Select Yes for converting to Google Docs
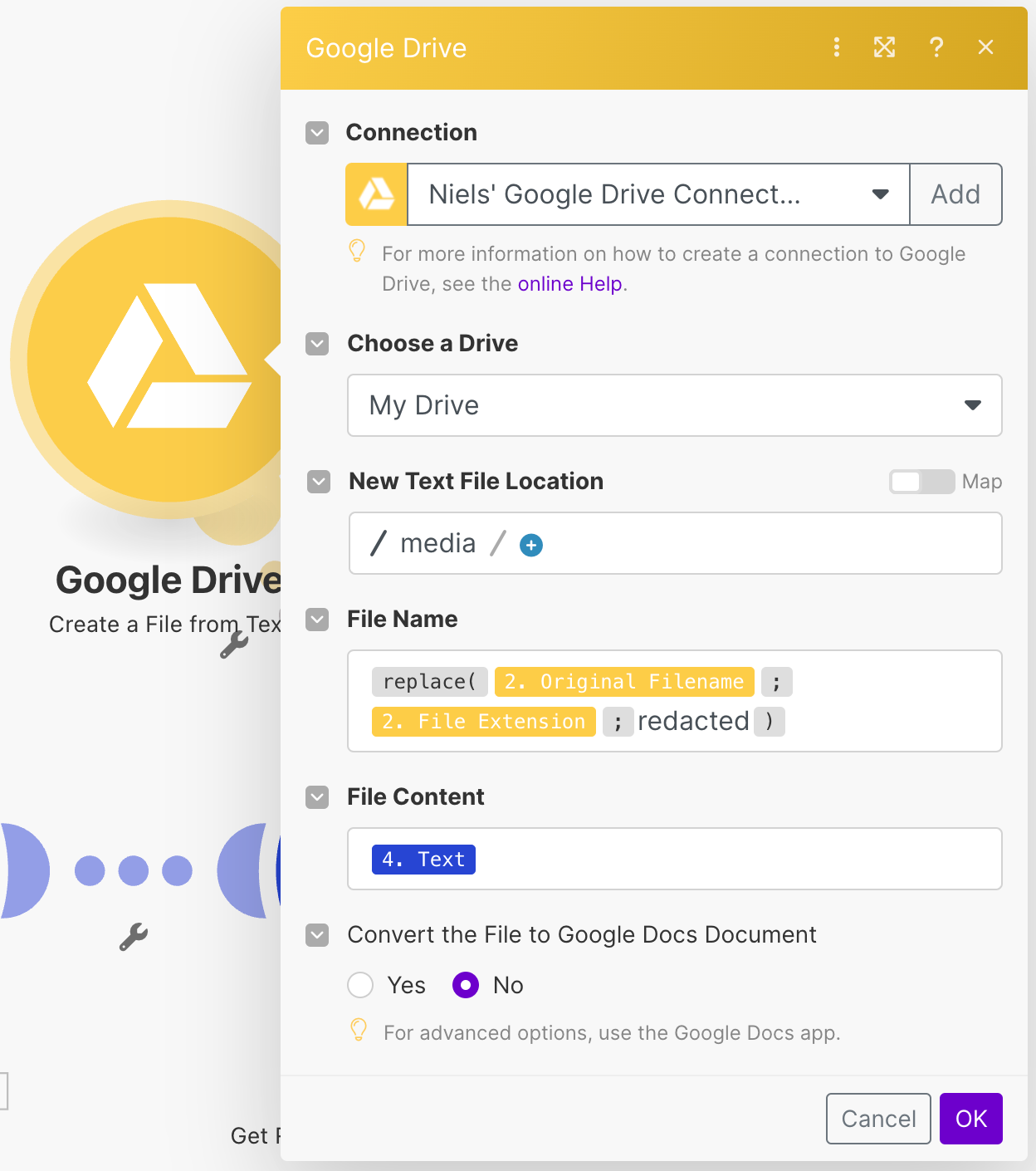Screen dimensions: 1036x1171 [x=360, y=985]
